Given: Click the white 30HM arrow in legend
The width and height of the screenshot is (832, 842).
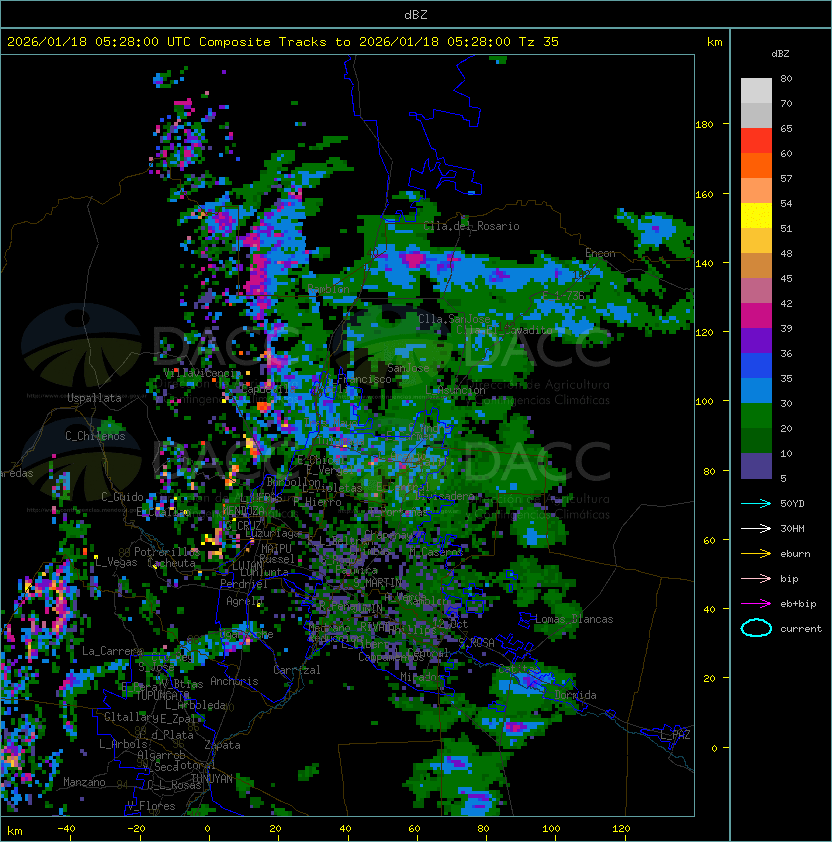Looking at the screenshot, I should [756, 528].
